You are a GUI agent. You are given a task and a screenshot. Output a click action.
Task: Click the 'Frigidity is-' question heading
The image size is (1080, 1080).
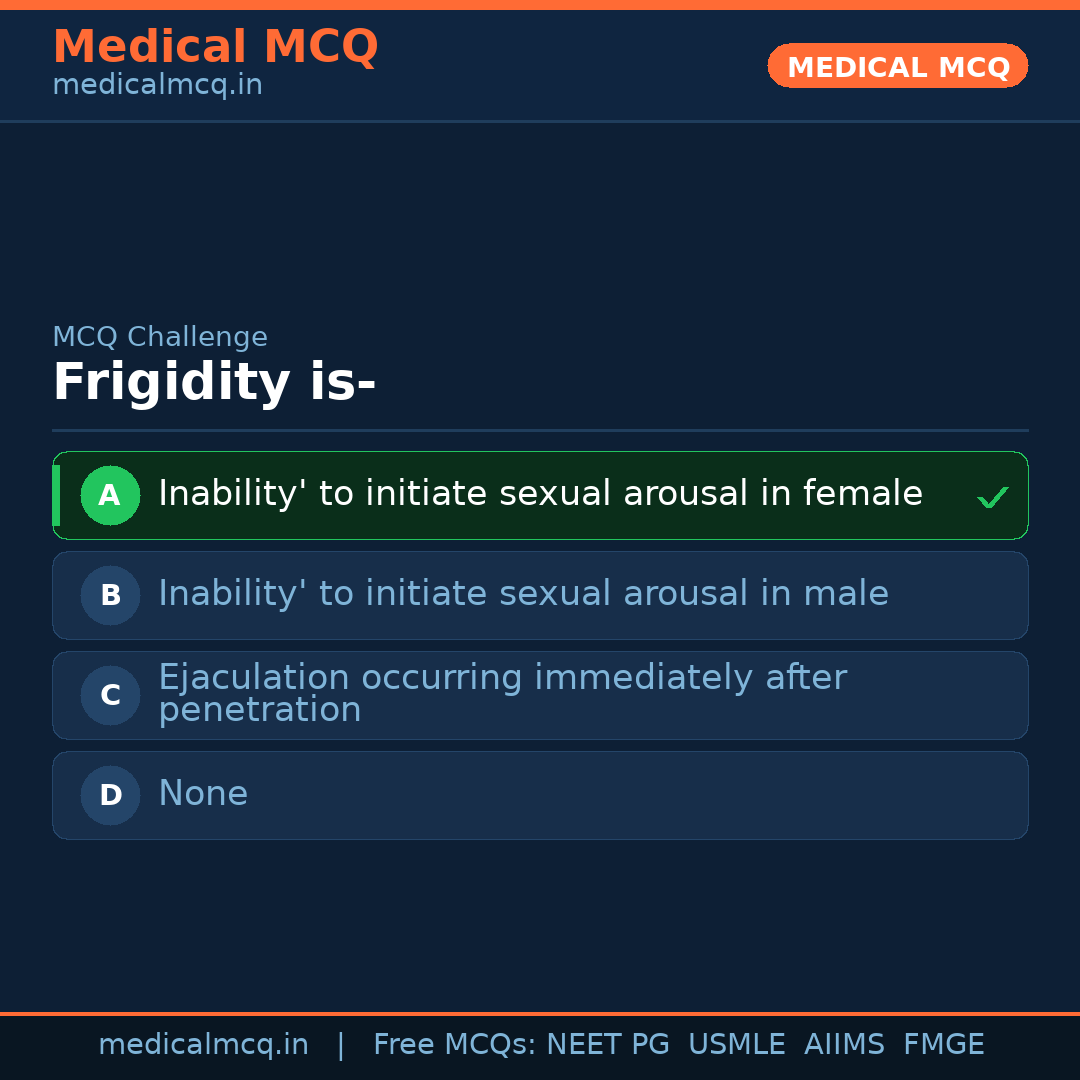coord(214,383)
